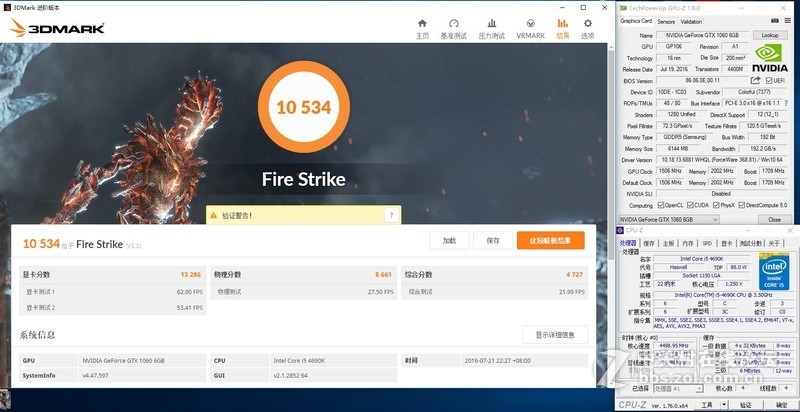Open options (选项) gear icon

click(x=588, y=23)
